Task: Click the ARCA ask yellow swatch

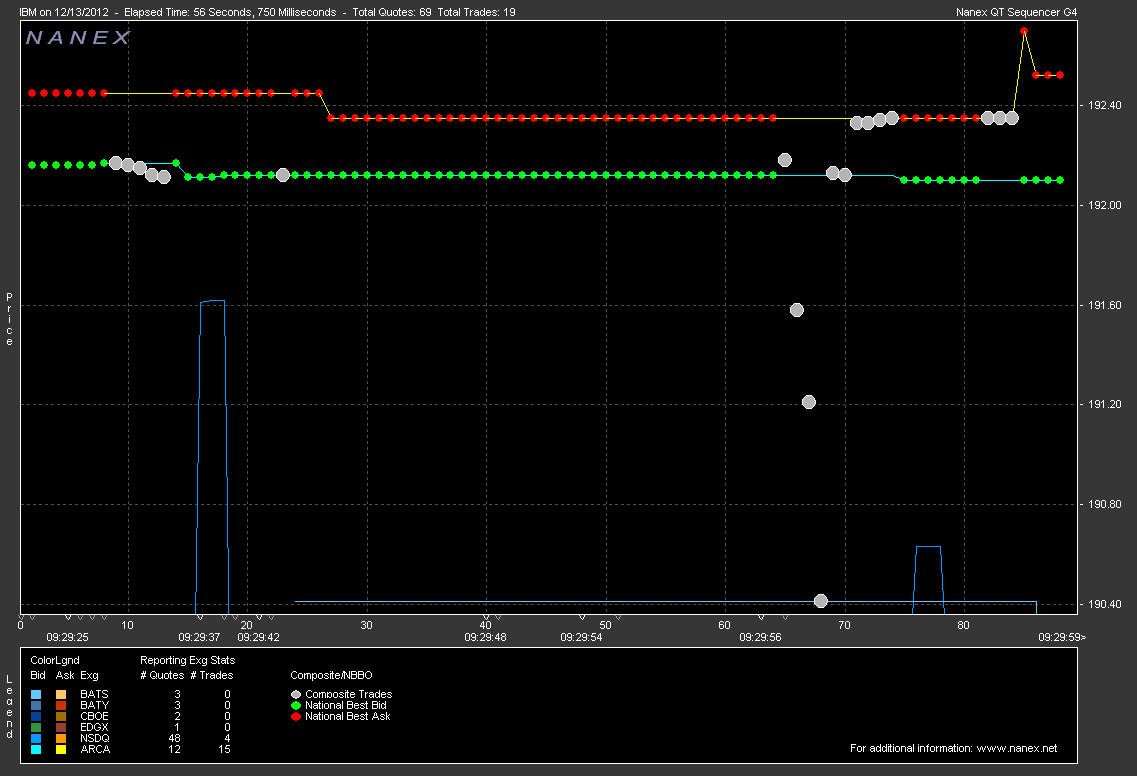Action: [61, 749]
